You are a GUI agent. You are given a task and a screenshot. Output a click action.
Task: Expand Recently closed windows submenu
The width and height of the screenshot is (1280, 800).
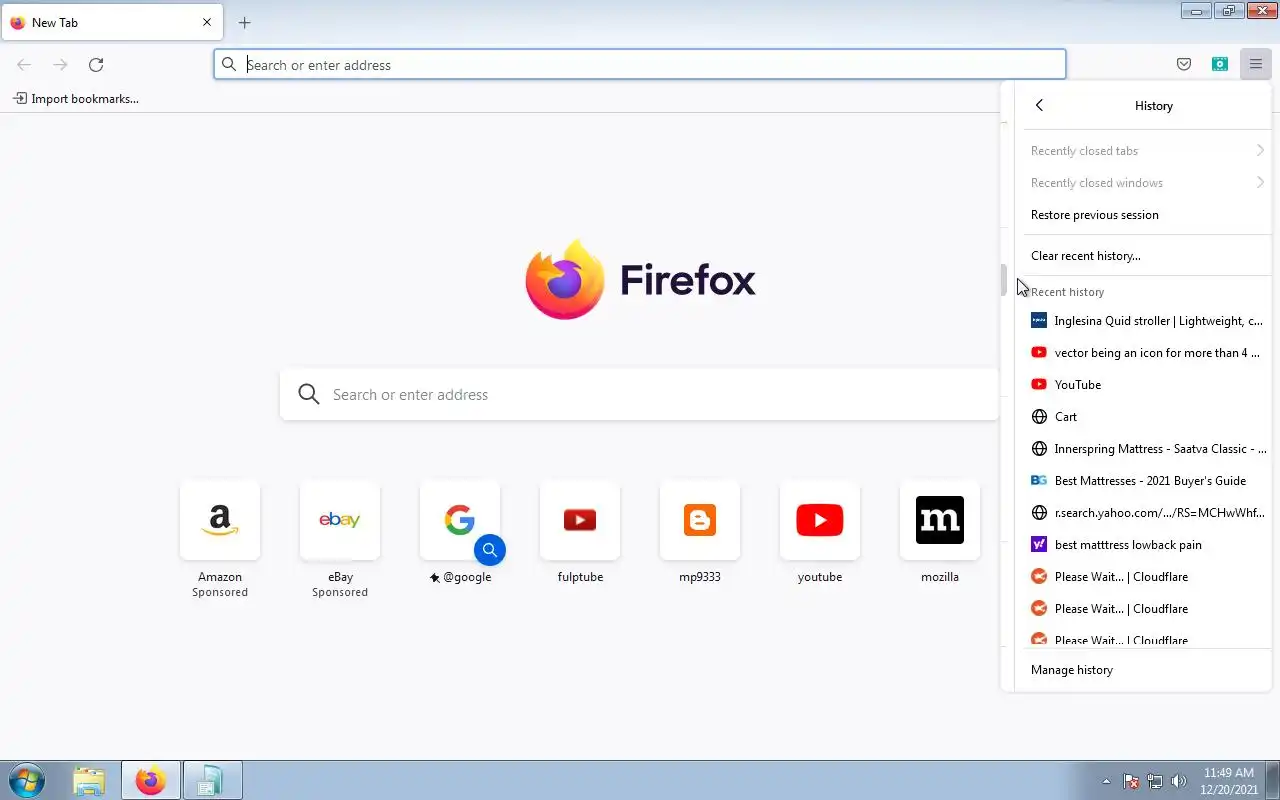[x=1146, y=183]
